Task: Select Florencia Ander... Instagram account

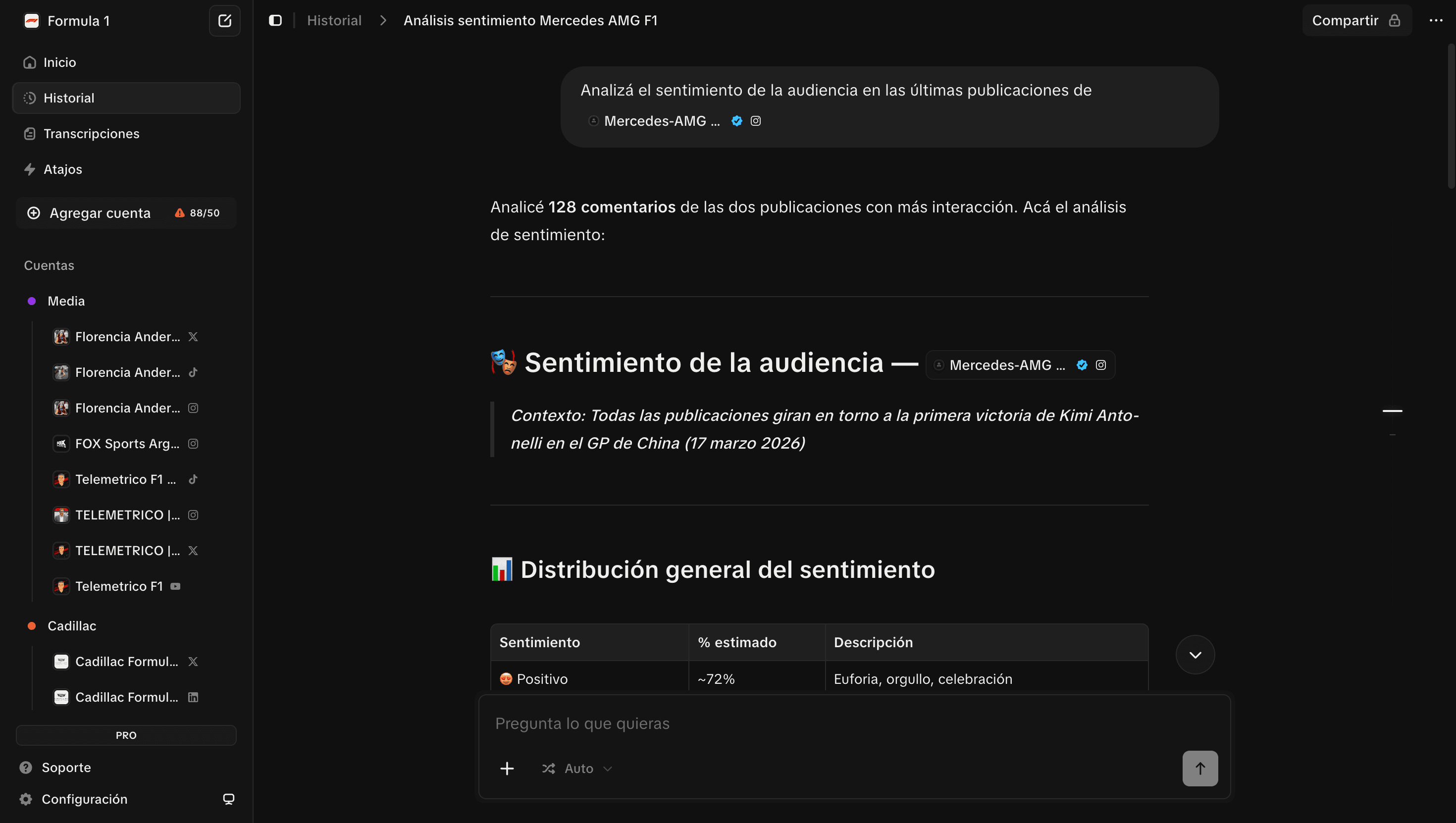Action: 125,408
